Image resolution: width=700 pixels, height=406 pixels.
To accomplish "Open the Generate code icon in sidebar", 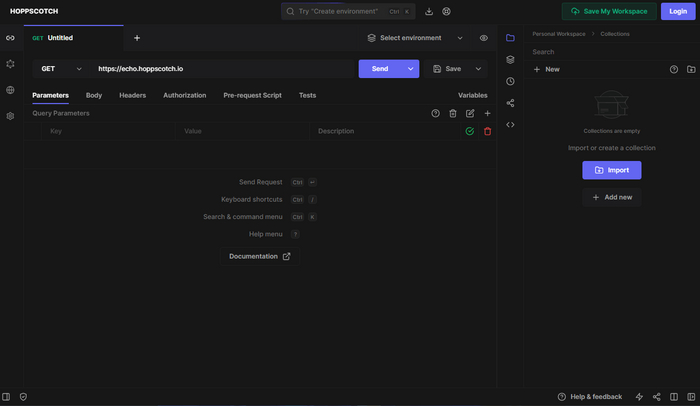I will tap(510, 125).
